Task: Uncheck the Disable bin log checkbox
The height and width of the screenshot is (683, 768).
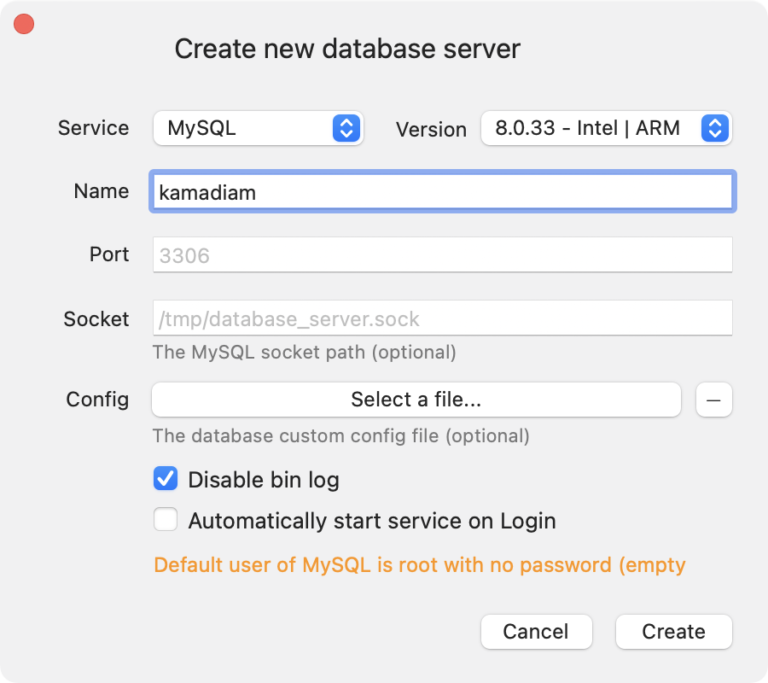Action: 165,480
